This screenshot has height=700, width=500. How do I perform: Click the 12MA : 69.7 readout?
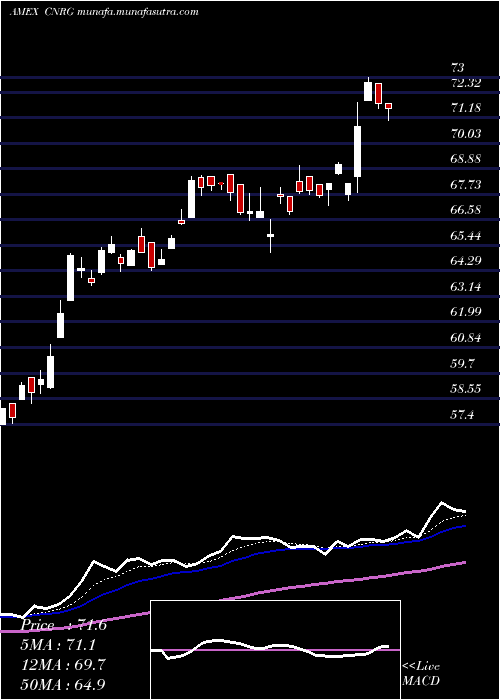click(x=63, y=664)
